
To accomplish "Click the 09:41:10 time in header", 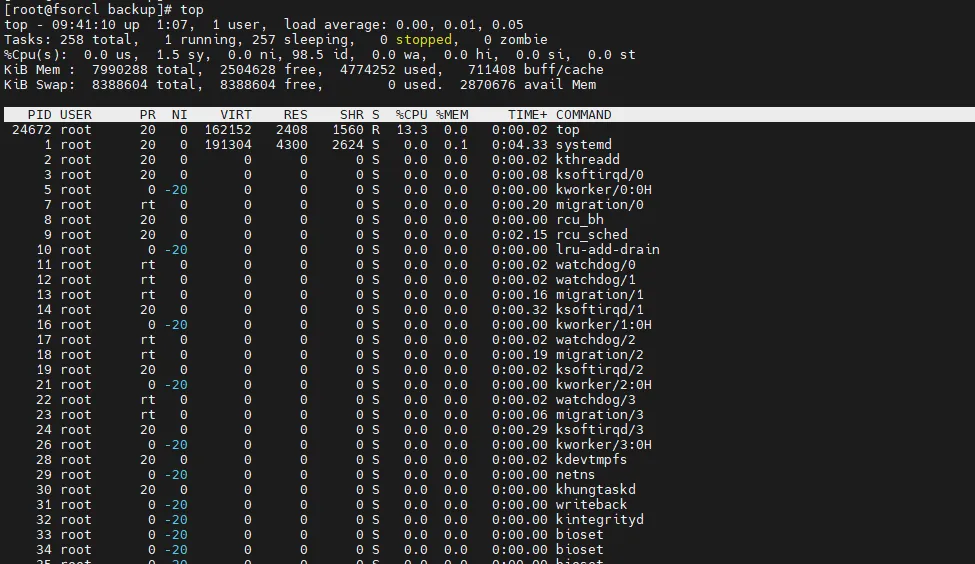I will click(x=83, y=25).
